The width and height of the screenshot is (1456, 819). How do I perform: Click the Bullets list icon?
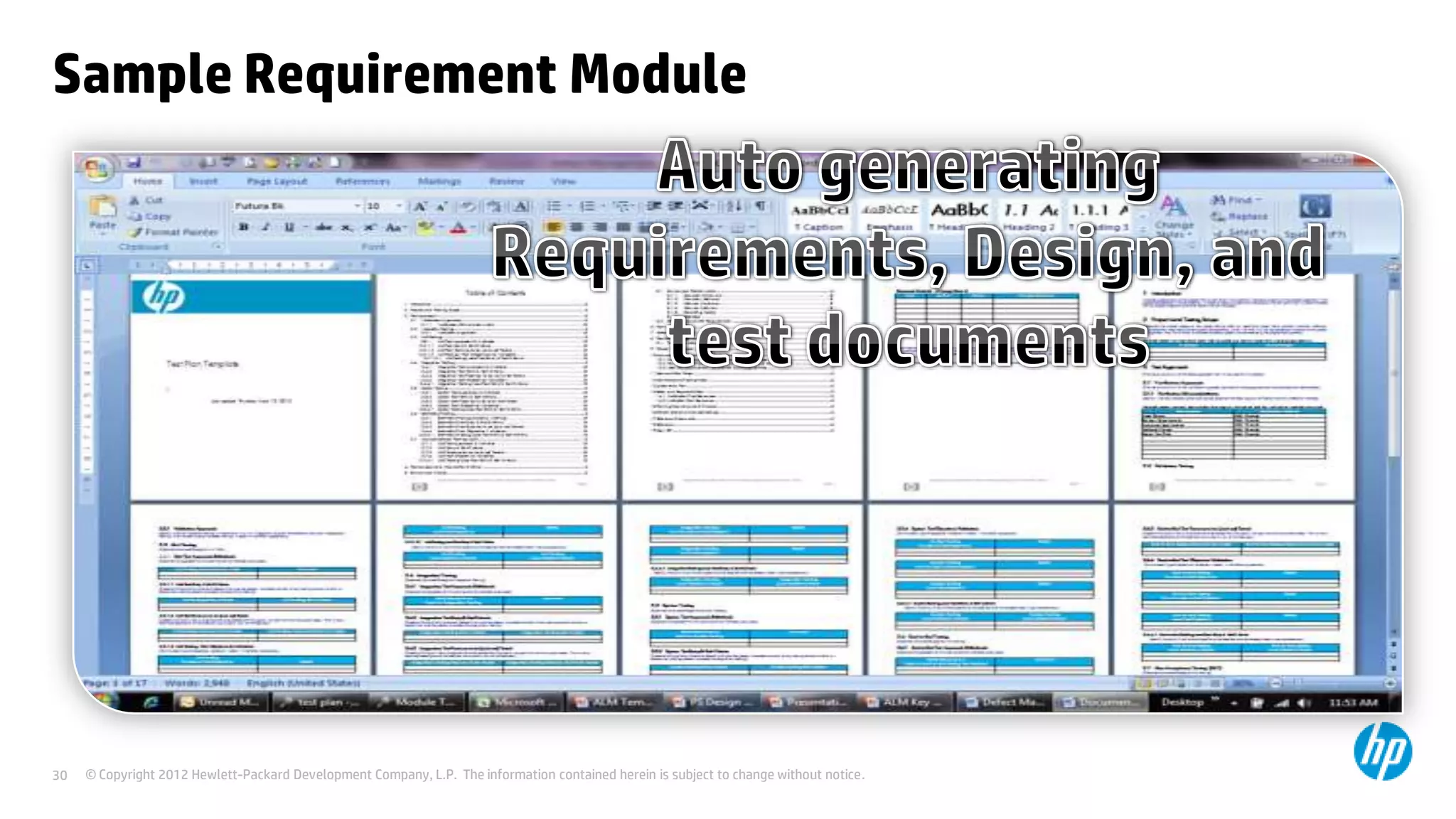(554, 206)
